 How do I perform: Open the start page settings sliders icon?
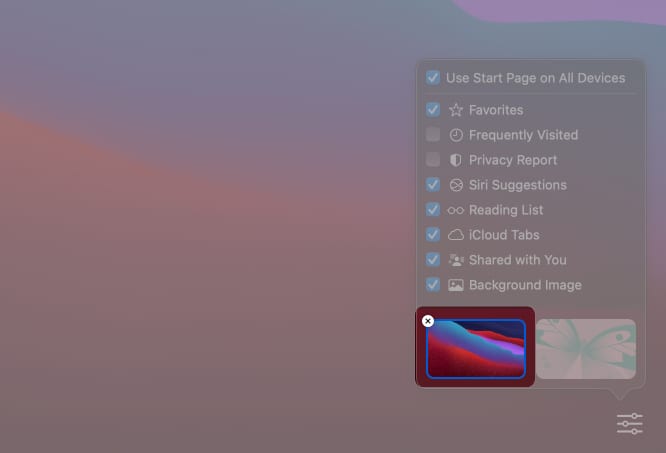(x=630, y=424)
